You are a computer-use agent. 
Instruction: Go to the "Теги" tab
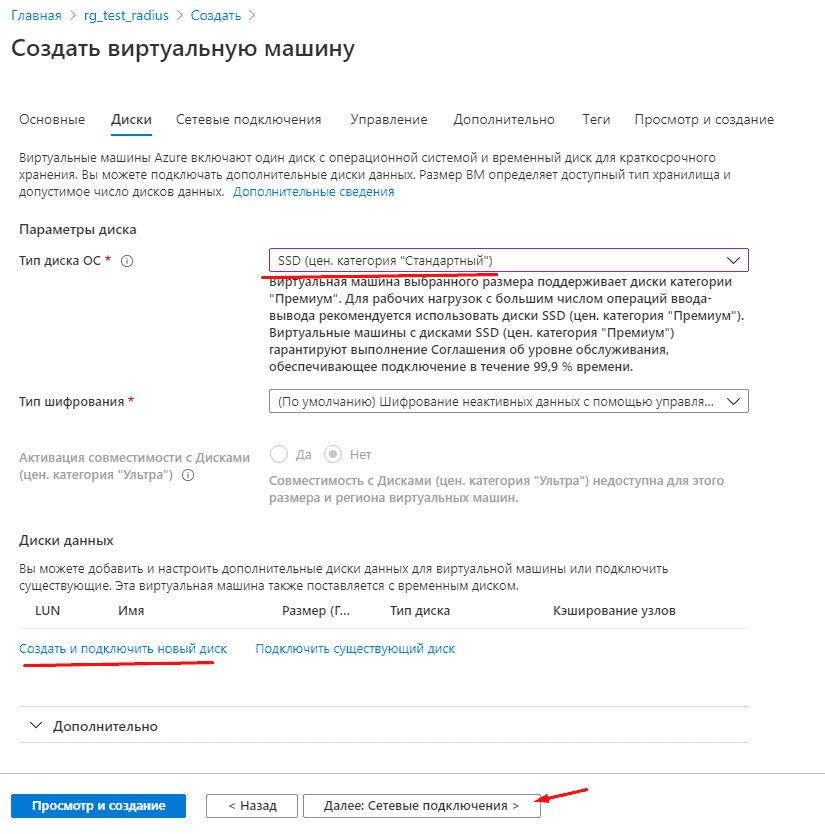596,119
